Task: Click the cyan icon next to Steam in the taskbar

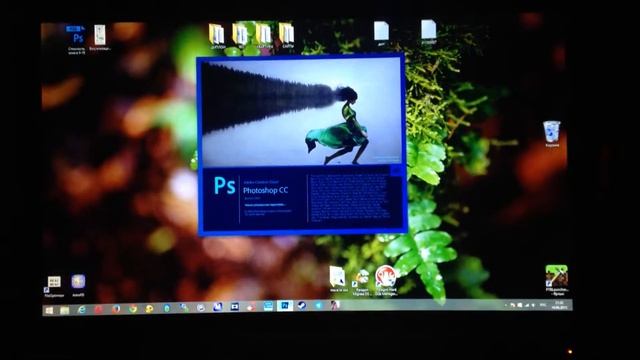Action: [318, 305]
